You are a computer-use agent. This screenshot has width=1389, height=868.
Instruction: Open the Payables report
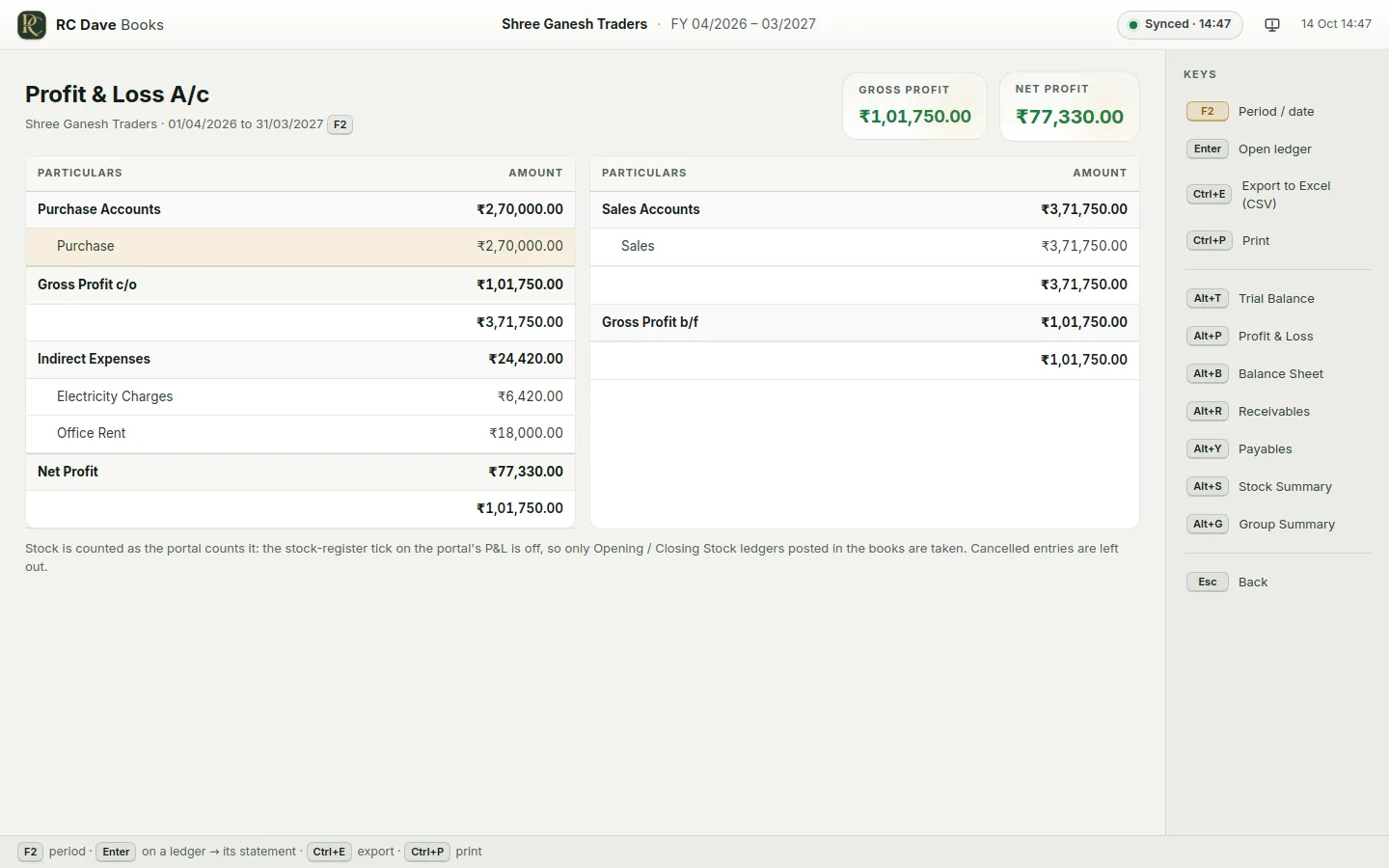[1278, 448]
